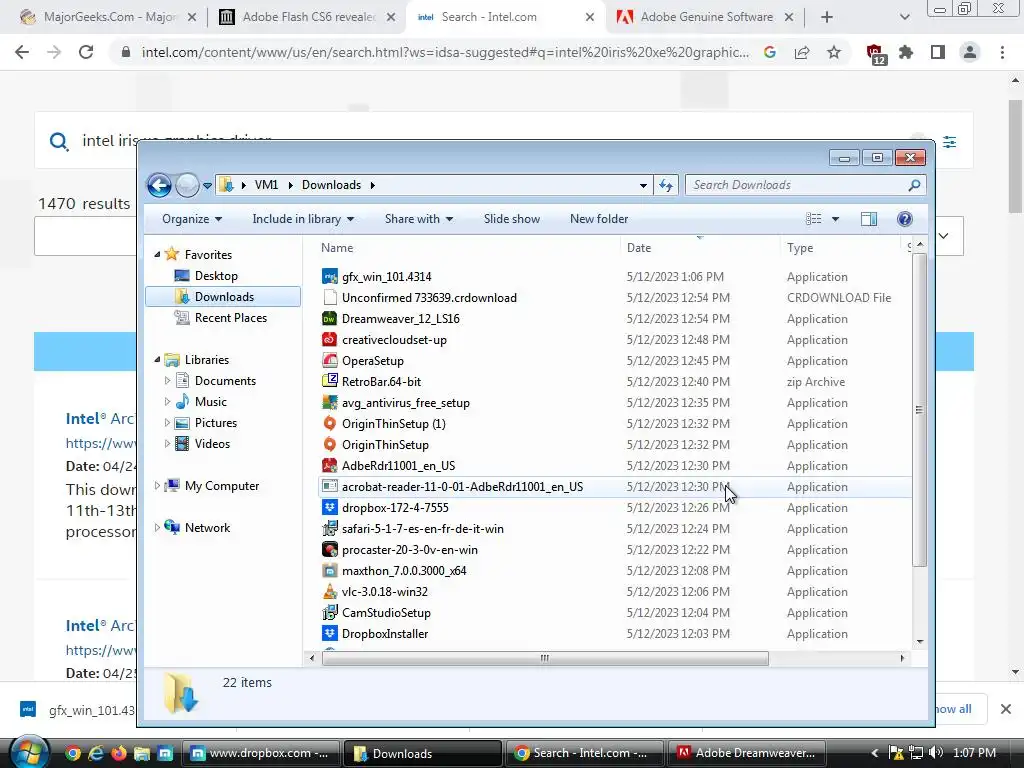Viewport: 1024px width, 768px height.
Task: Select Unconfirmed 733639.crdownload file name
Action: (429, 298)
